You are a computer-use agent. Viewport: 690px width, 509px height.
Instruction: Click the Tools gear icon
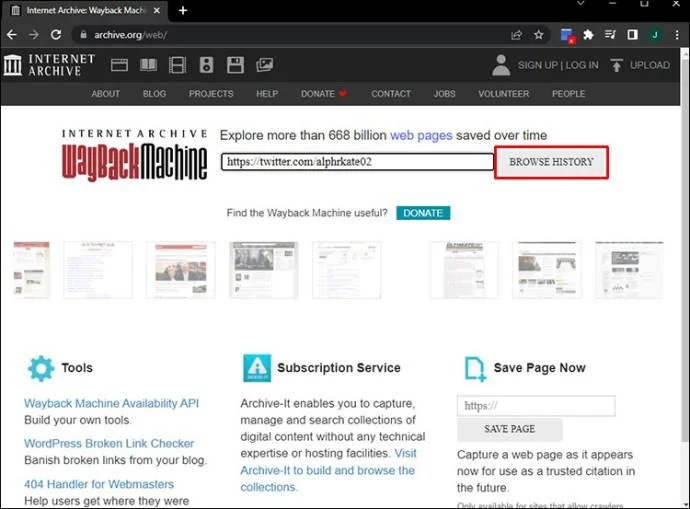pyautogui.click(x=41, y=368)
